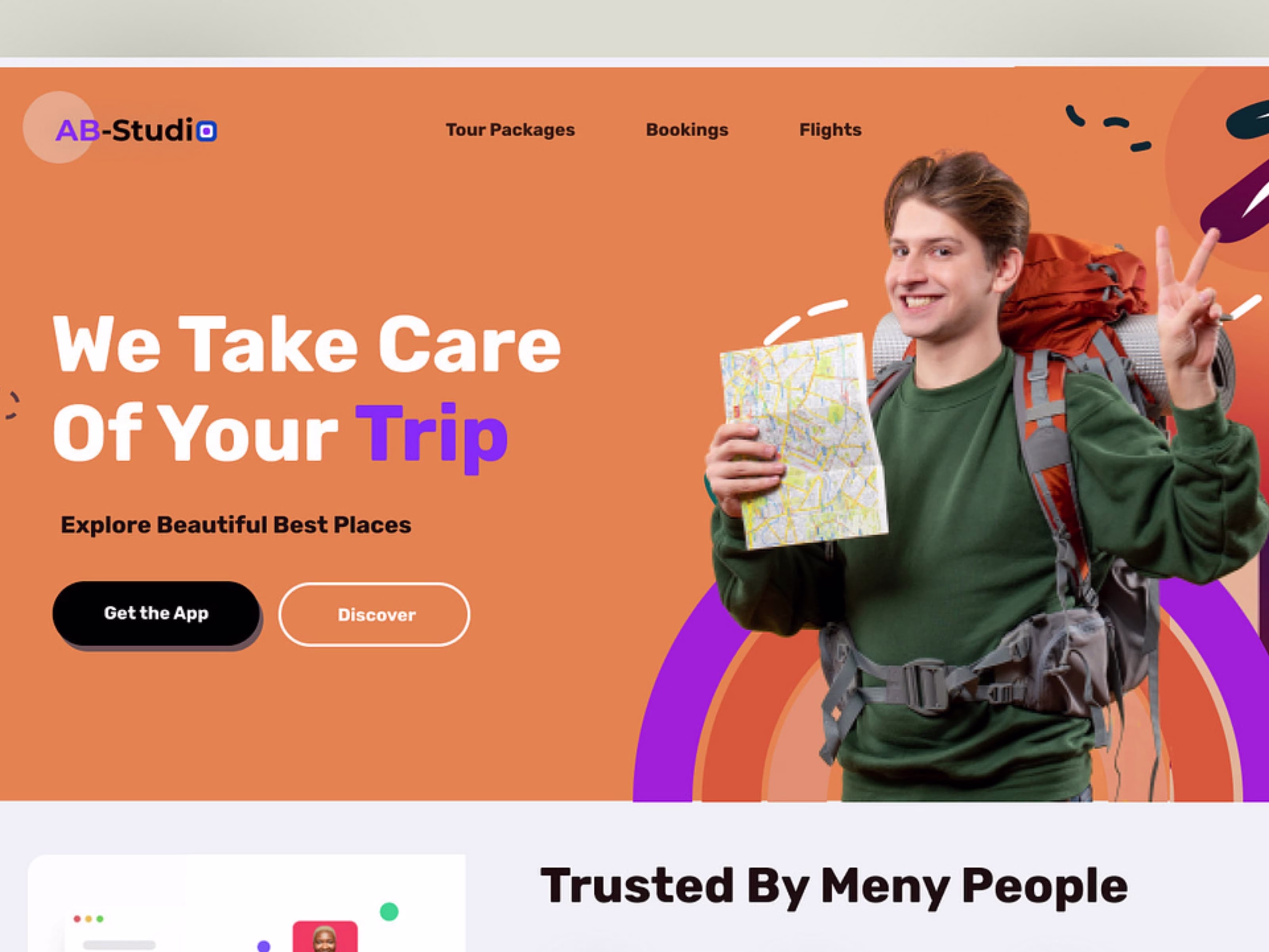The image size is (1269, 952).
Task: Click the three colored window dots icon
Action: click(x=88, y=919)
